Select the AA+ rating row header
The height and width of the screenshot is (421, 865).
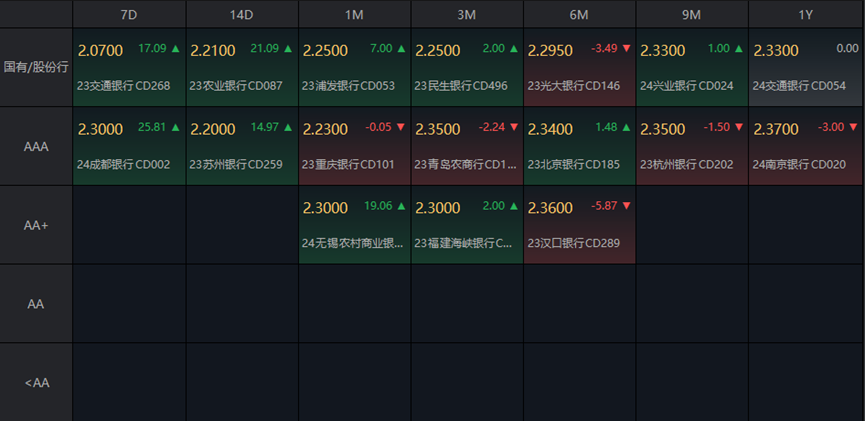36,225
